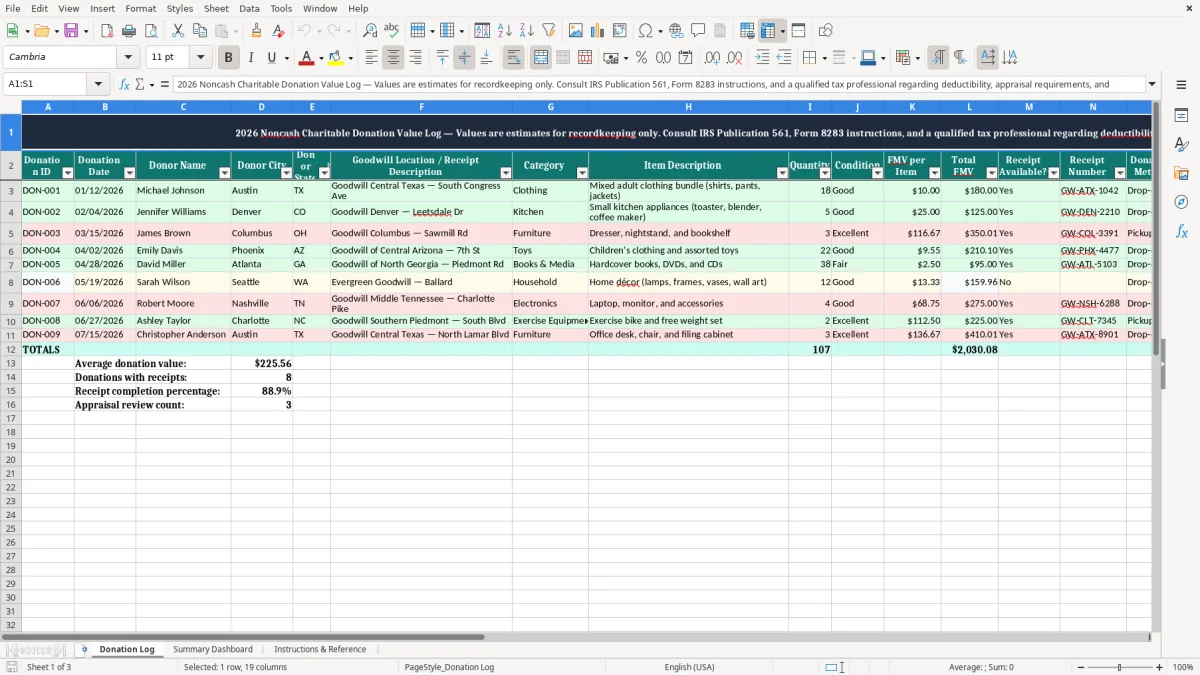Open the Sheet menu
This screenshot has height=675, width=1200.
pos(216,8)
